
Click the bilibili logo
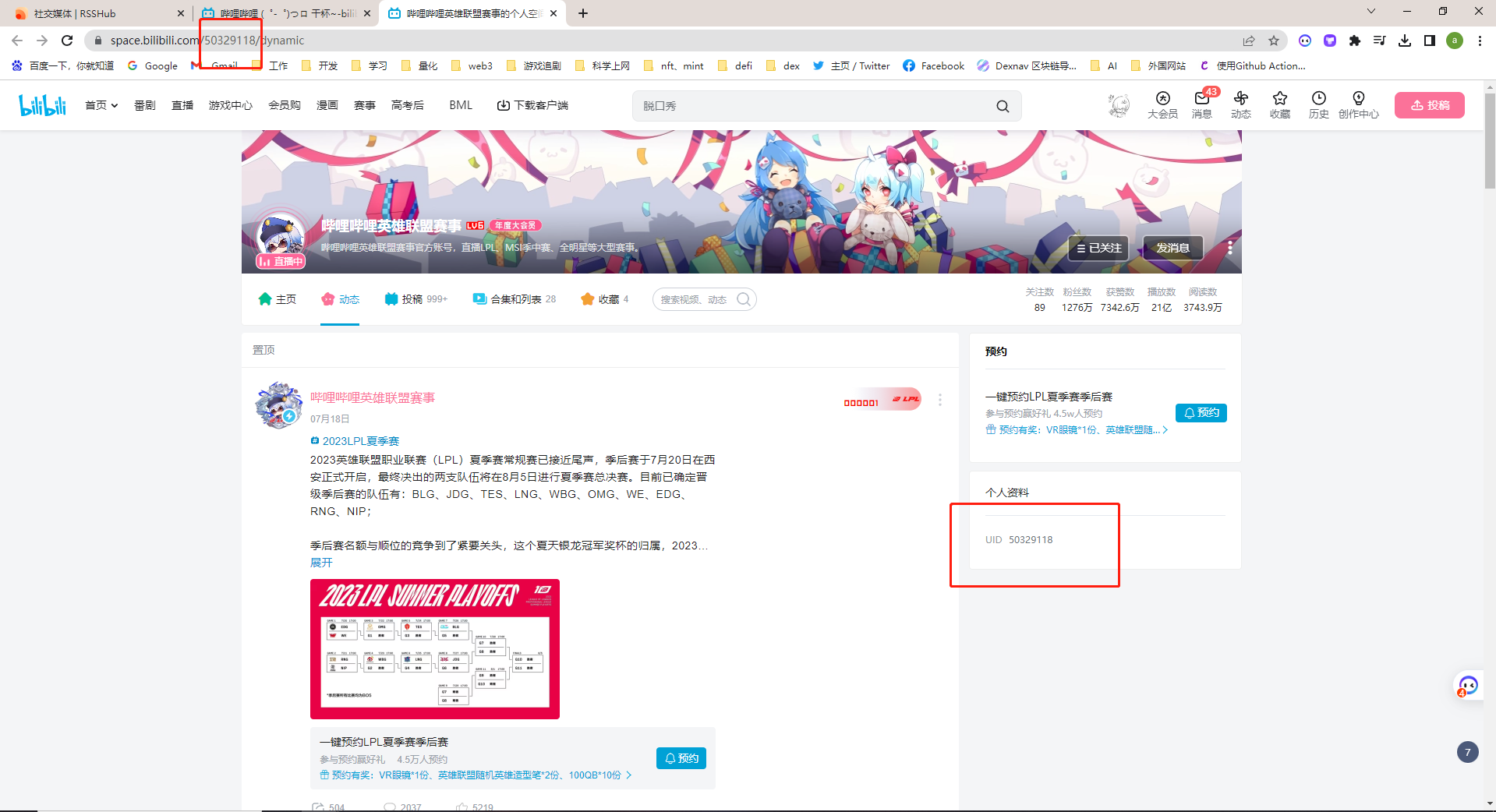pos(43,105)
